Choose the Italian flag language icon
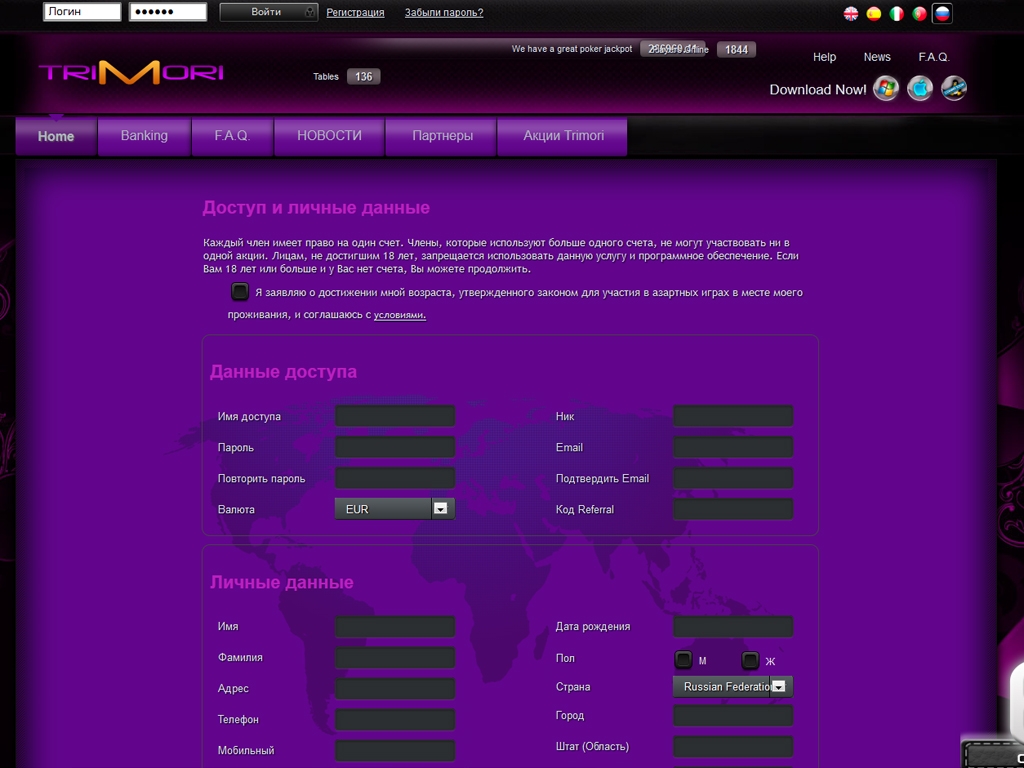 coord(897,14)
